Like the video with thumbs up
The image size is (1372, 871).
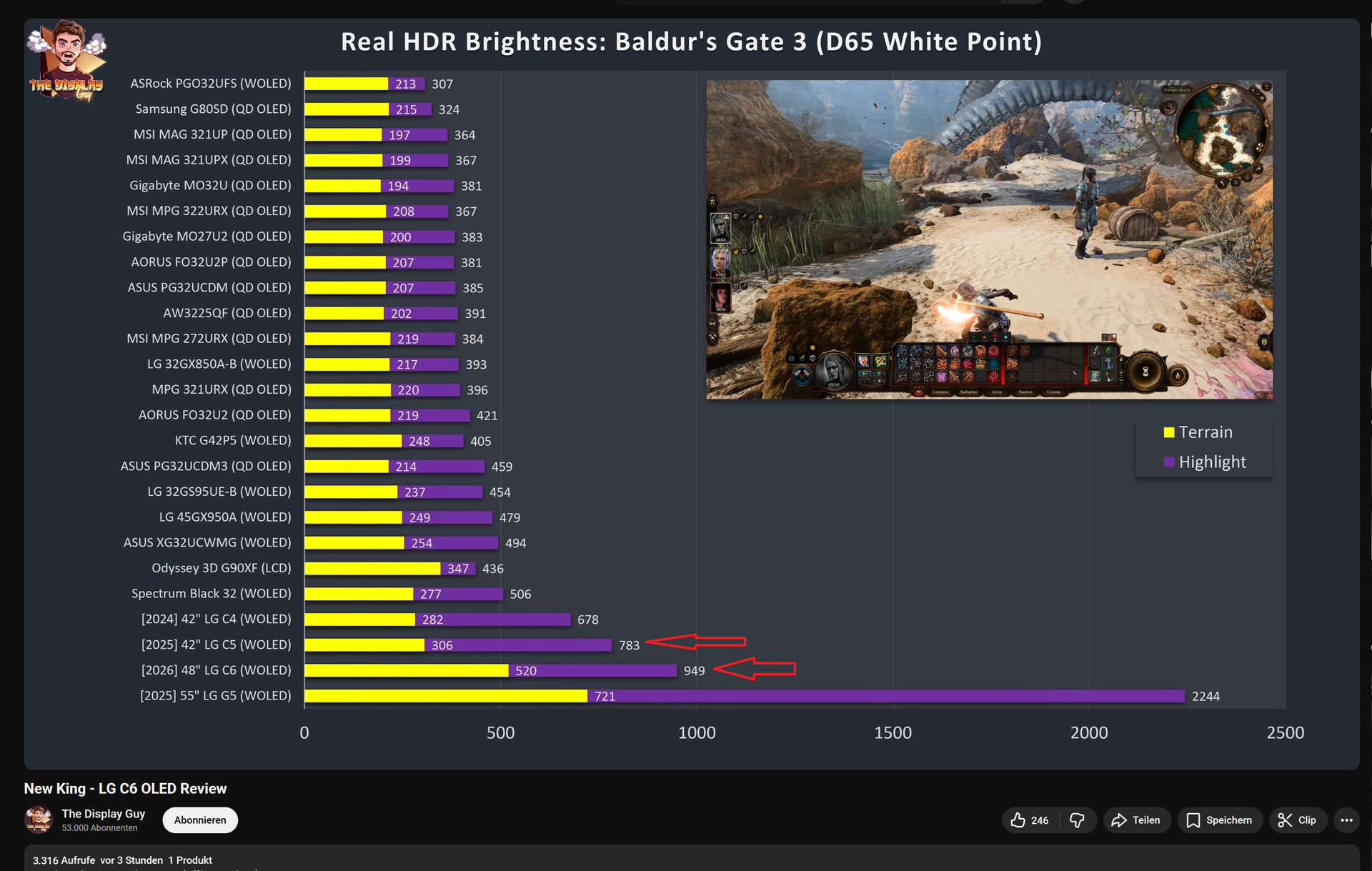[1030, 820]
